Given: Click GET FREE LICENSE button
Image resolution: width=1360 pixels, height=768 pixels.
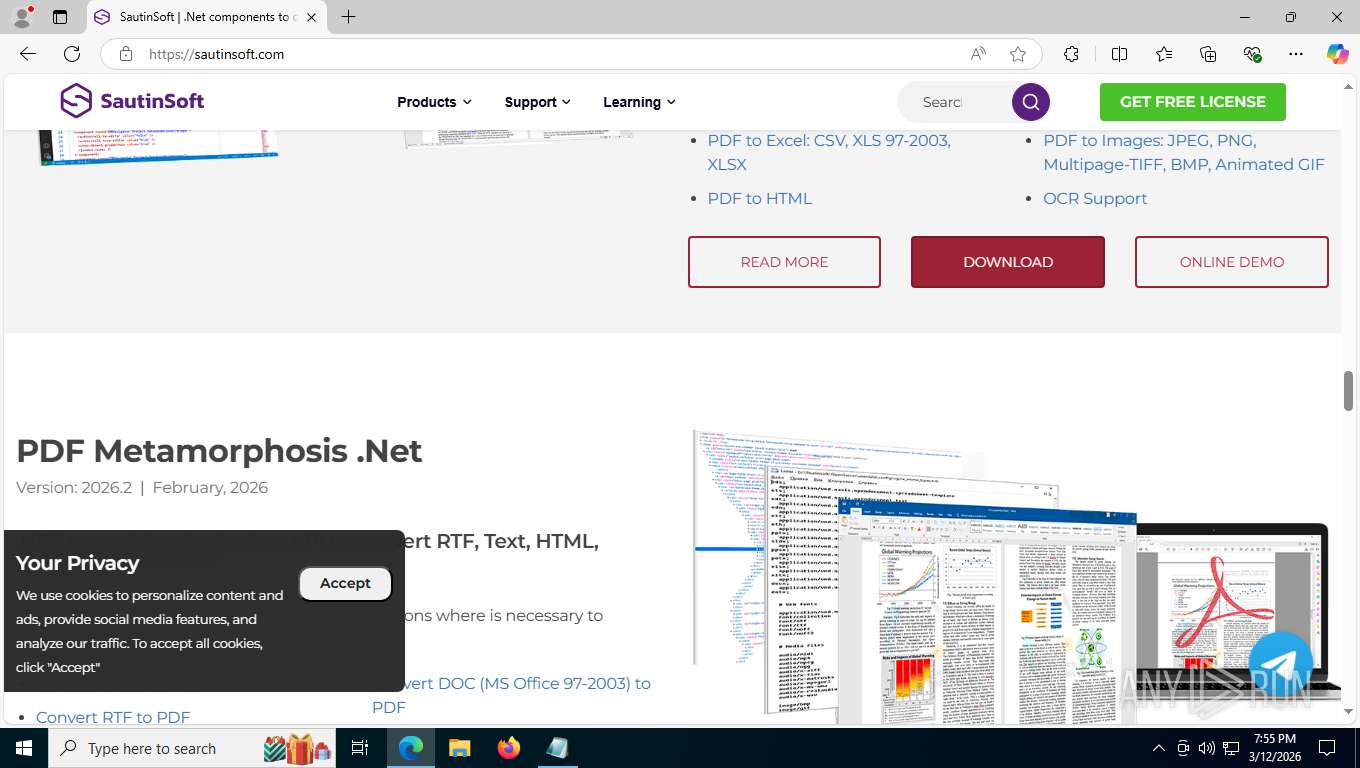Looking at the screenshot, I should point(1193,102).
